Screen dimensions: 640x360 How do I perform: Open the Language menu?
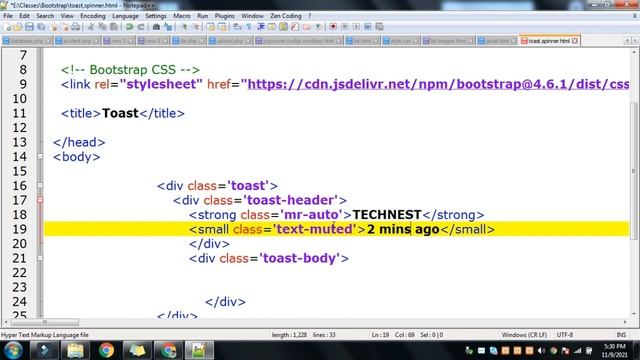tap(125, 16)
